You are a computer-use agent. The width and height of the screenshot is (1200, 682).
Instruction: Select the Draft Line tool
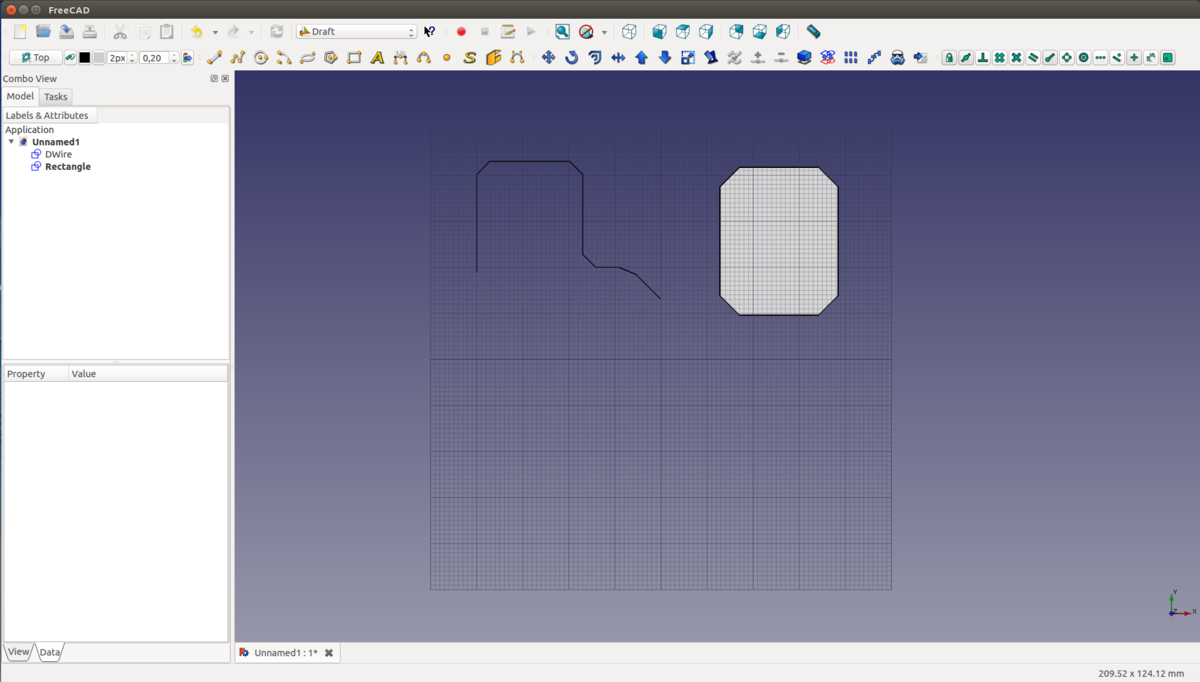click(x=214, y=58)
